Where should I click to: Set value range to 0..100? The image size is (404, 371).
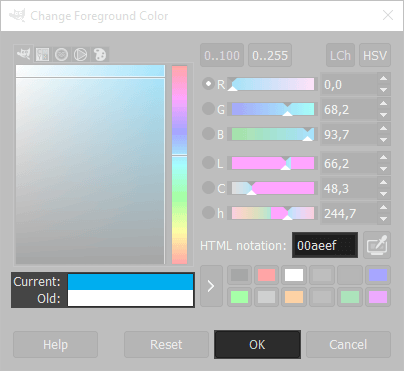(x=222, y=55)
